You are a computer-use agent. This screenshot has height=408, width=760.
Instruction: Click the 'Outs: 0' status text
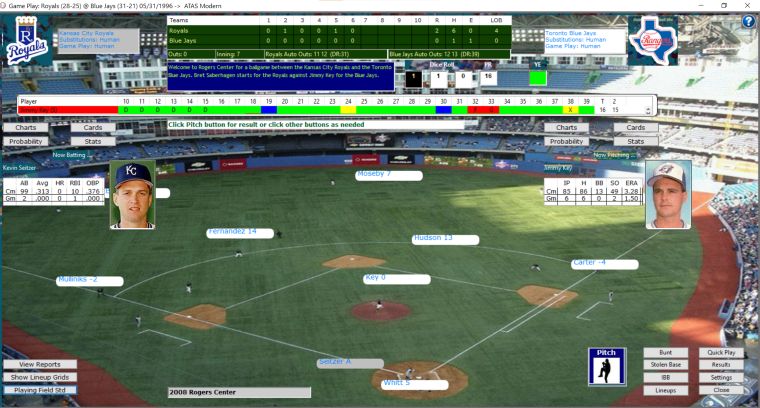177,54
